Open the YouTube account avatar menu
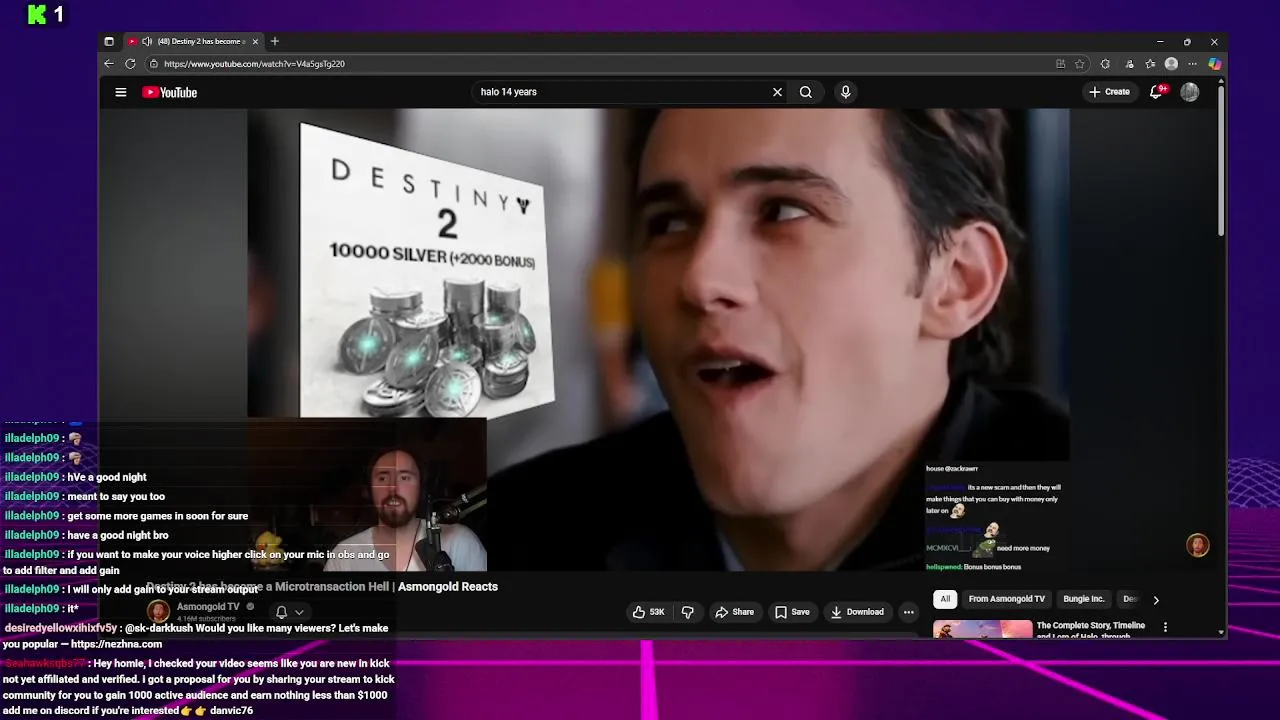1280x720 pixels. [x=1190, y=92]
